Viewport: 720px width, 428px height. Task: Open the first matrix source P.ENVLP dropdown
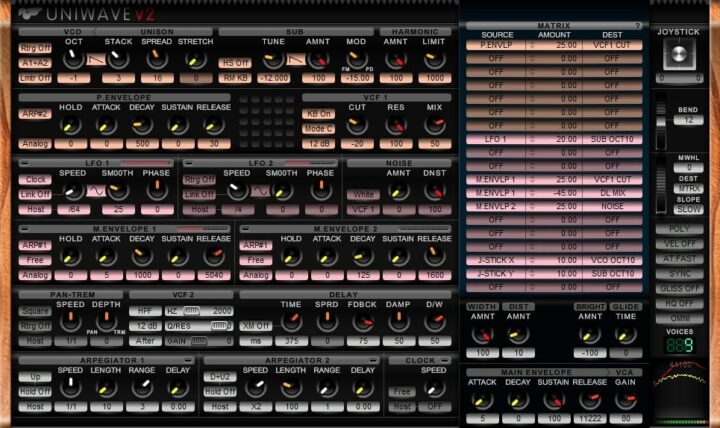[497, 46]
